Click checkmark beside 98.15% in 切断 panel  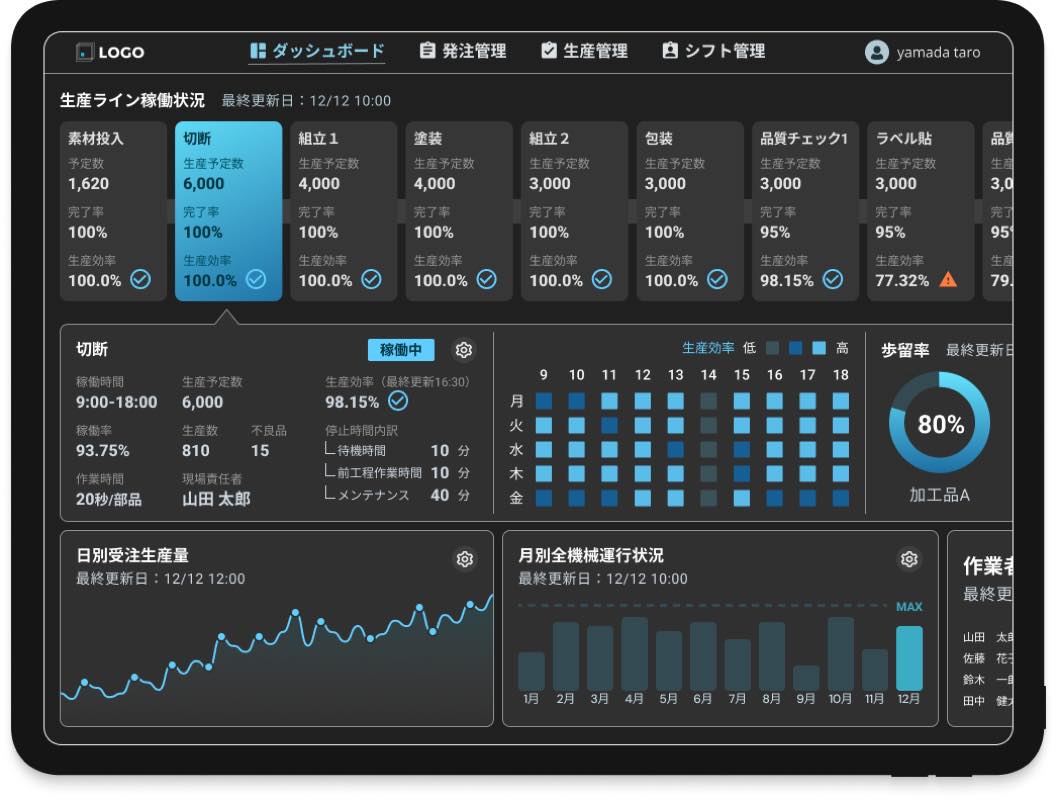click(x=398, y=401)
